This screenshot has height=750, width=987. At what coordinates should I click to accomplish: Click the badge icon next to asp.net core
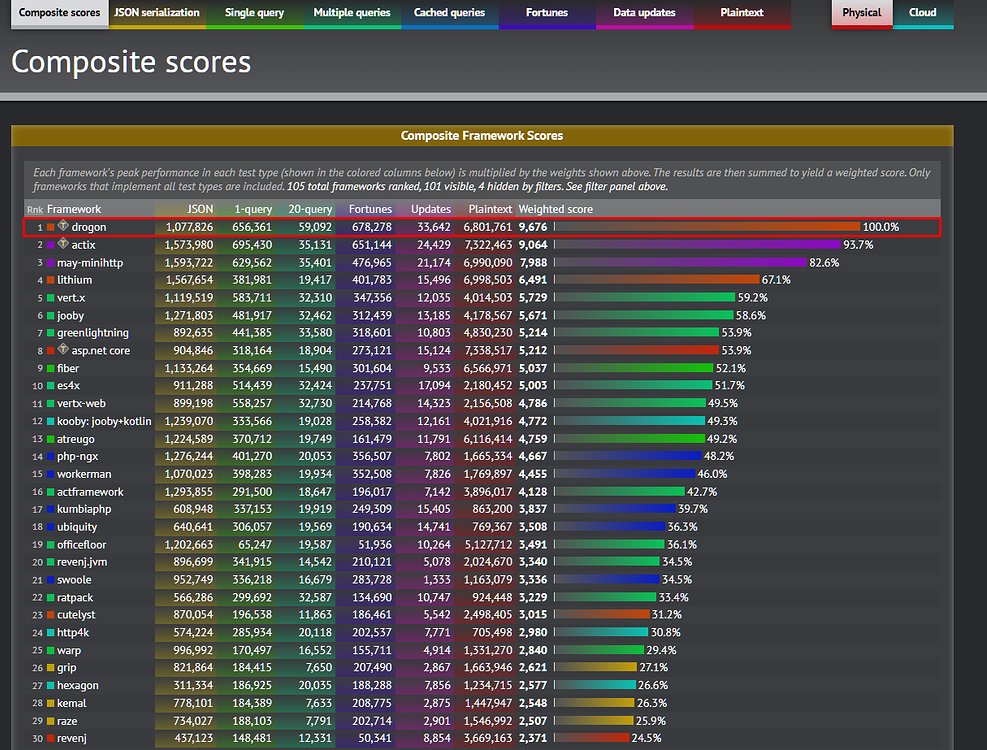tap(63, 350)
